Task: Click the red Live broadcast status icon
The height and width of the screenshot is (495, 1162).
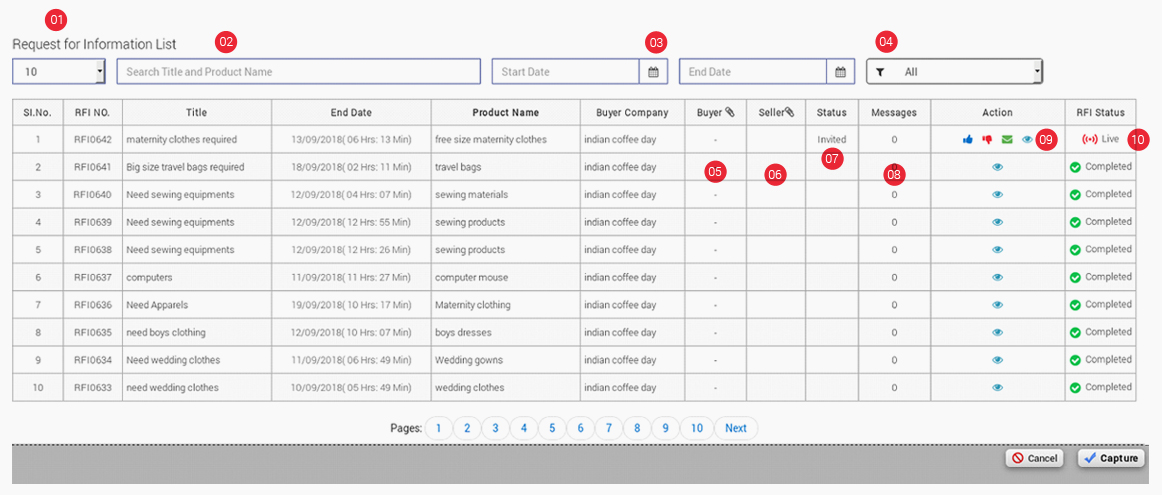Action: pyautogui.click(x=1090, y=139)
